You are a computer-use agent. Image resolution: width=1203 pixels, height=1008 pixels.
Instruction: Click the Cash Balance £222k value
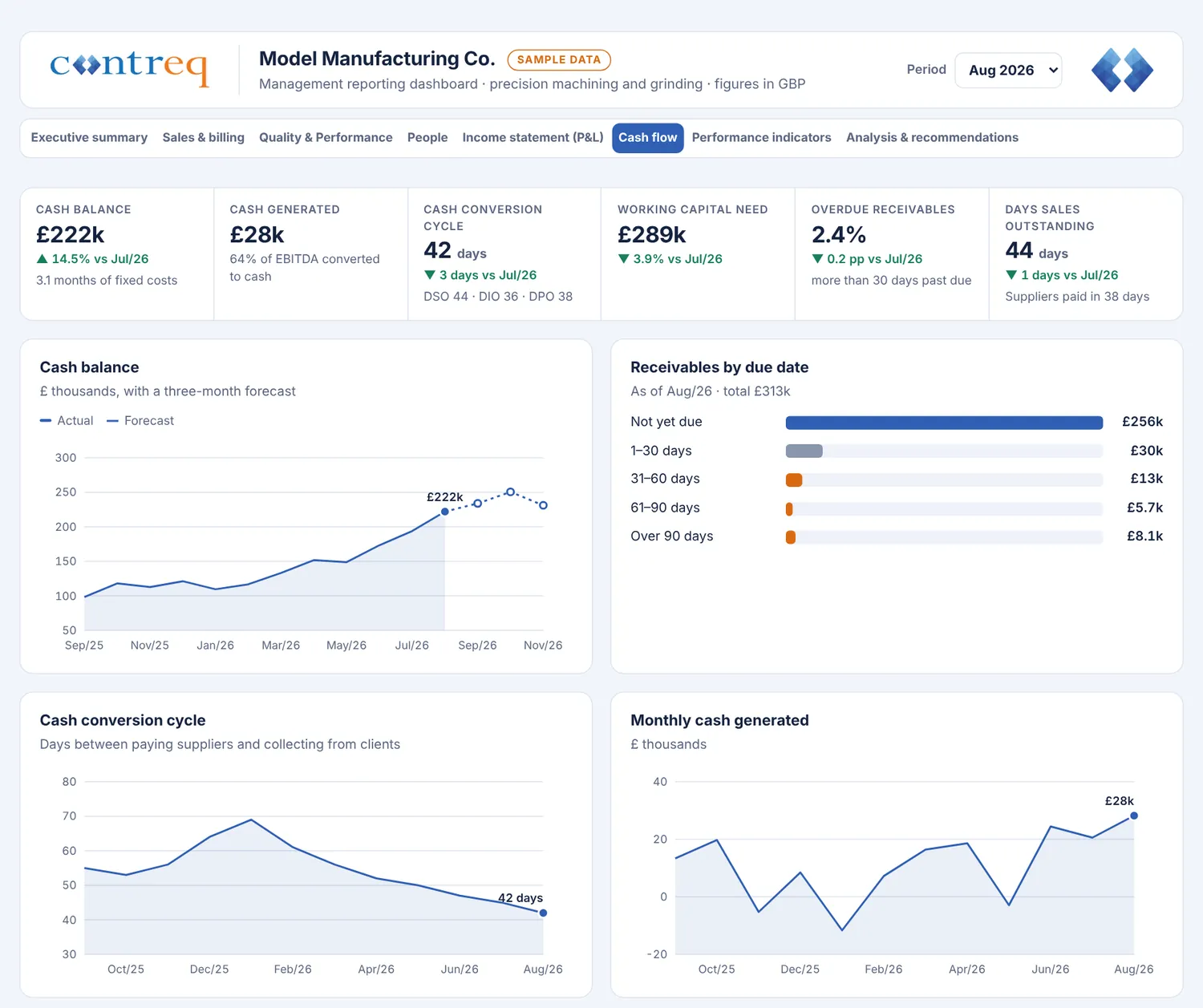pyautogui.click(x=71, y=235)
